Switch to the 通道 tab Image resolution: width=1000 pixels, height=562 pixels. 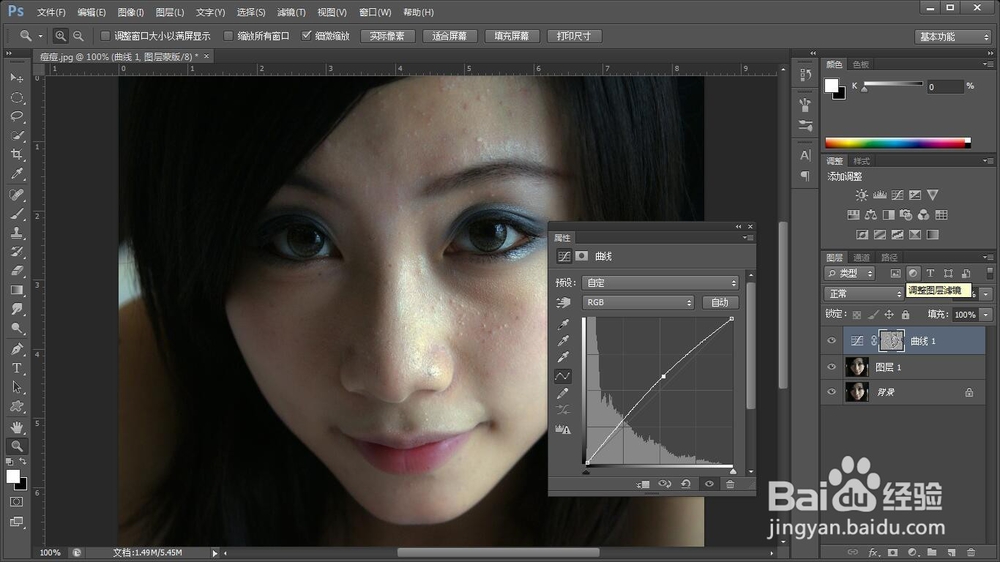(862, 257)
